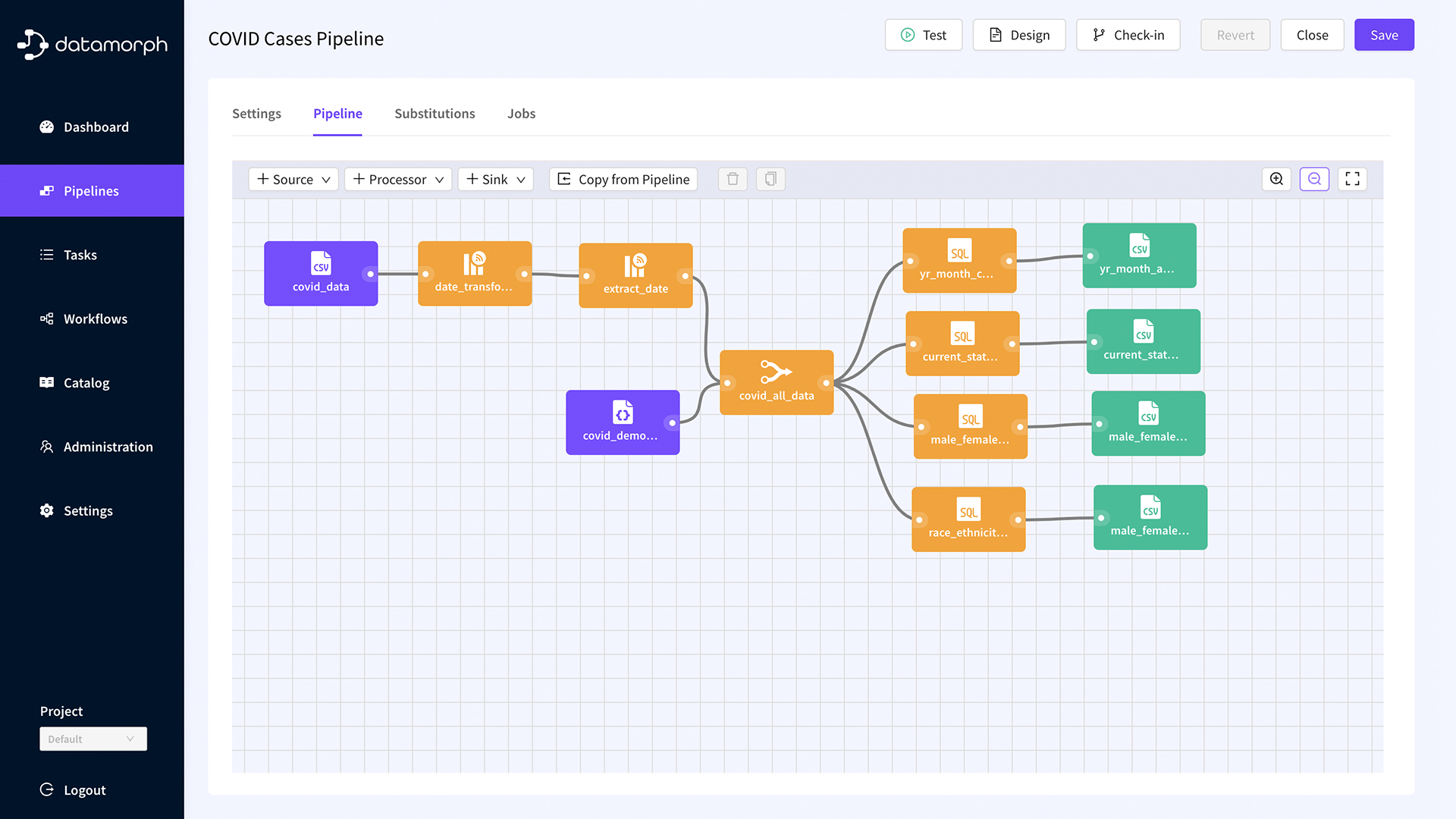Select the yr_month_a... CSV sink node
Viewport: 1456px width, 819px height.
tap(1139, 255)
